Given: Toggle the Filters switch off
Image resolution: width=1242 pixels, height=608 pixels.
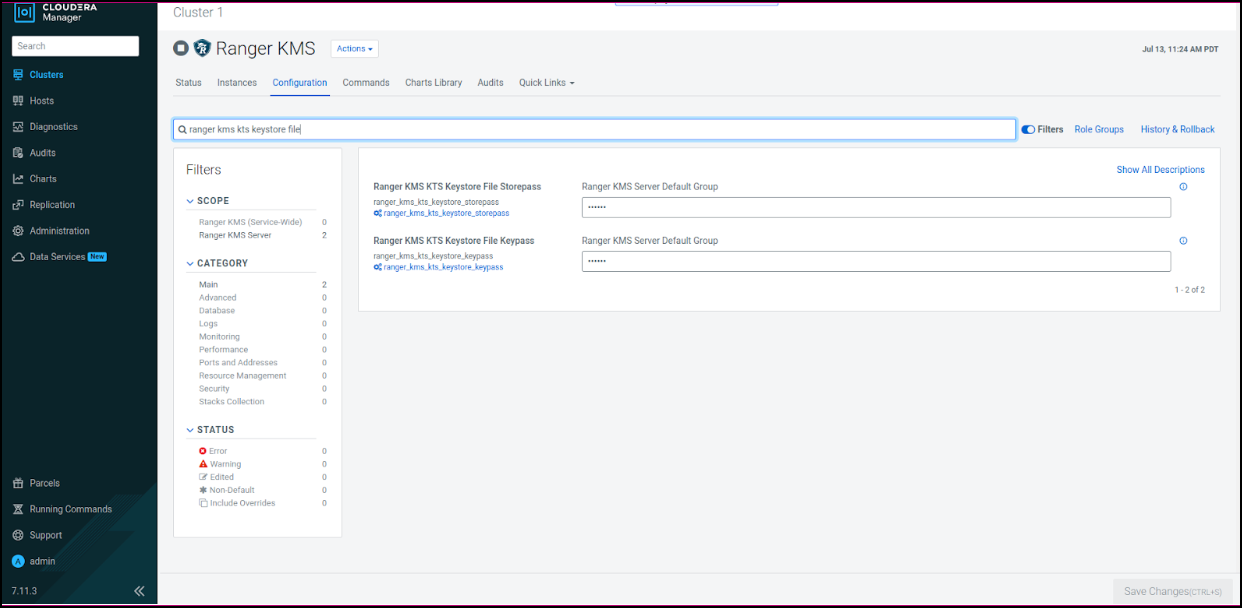Looking at the screenshot, I should coord(1028,129).
